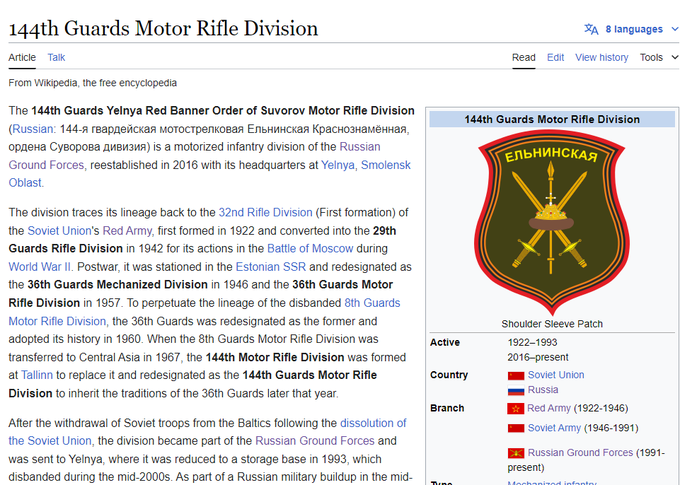The width and height of the screenshot is (680, 485).
Task: Click the text 'From Wikipedia, the free encyclopedia'
Action: click(92, 83)
